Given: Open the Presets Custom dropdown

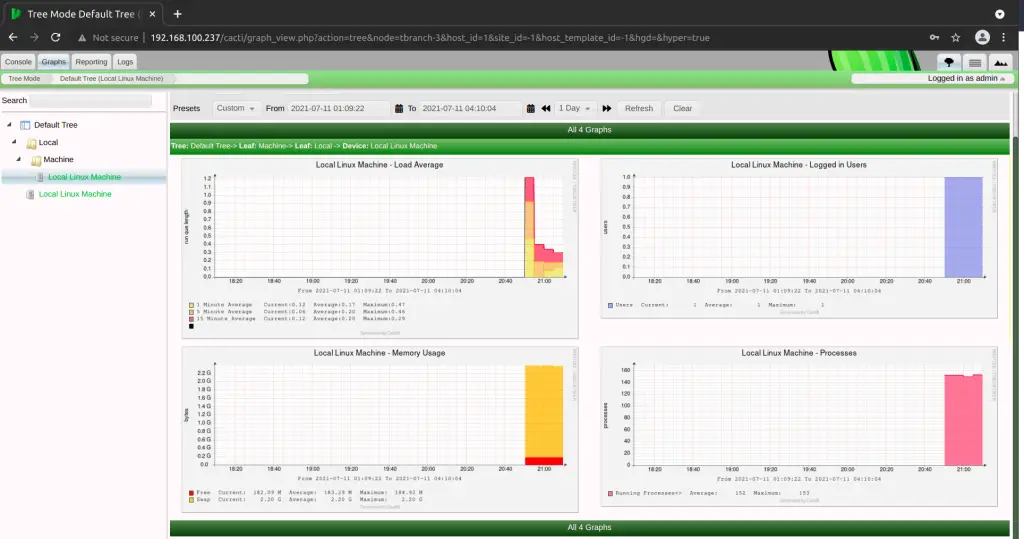Looking at the screenshot, I should point(237,108).
